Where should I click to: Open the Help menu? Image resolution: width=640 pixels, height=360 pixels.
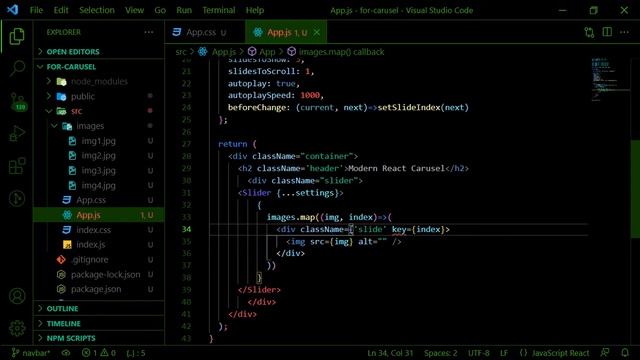pyautogui.click(x=255, y=10)
